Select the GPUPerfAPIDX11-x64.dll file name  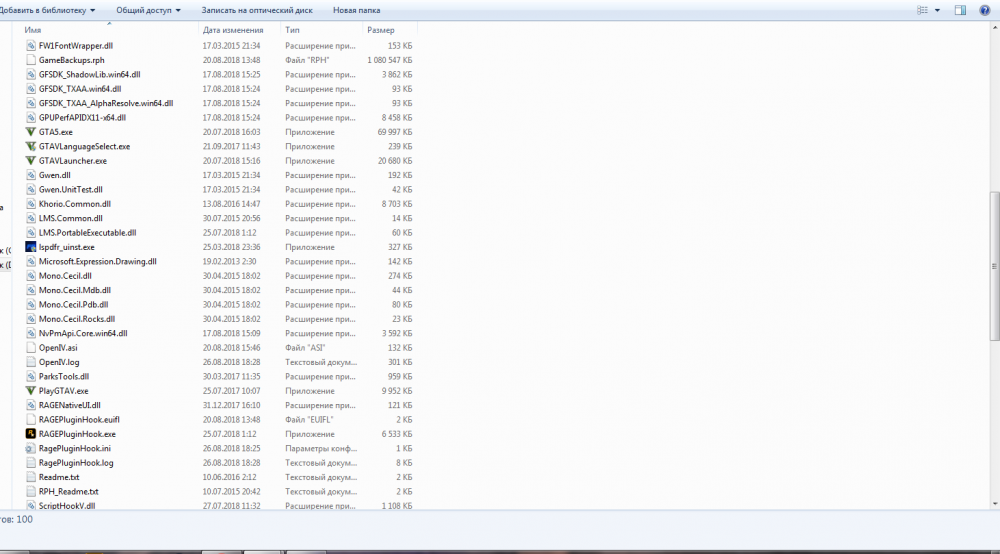pyautogui.click(x=82, y=117)
